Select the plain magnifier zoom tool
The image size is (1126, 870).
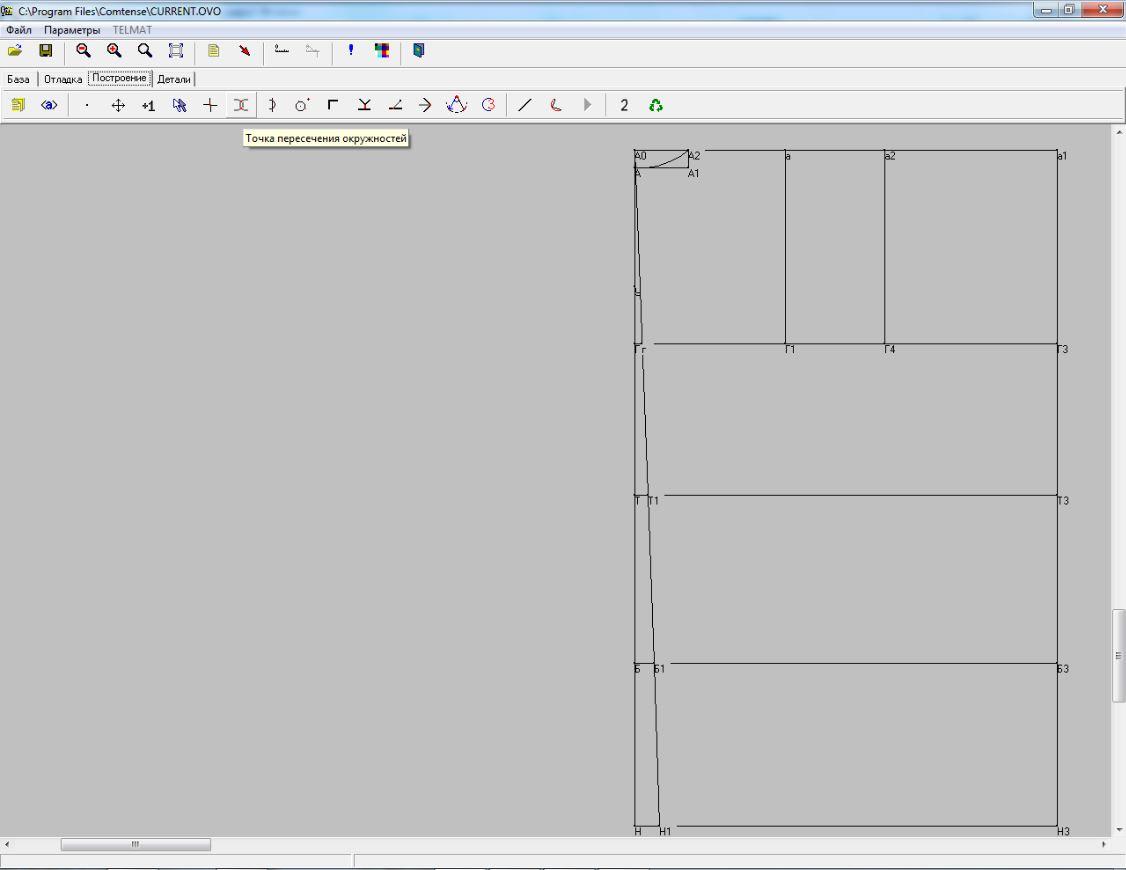(145, 51)
